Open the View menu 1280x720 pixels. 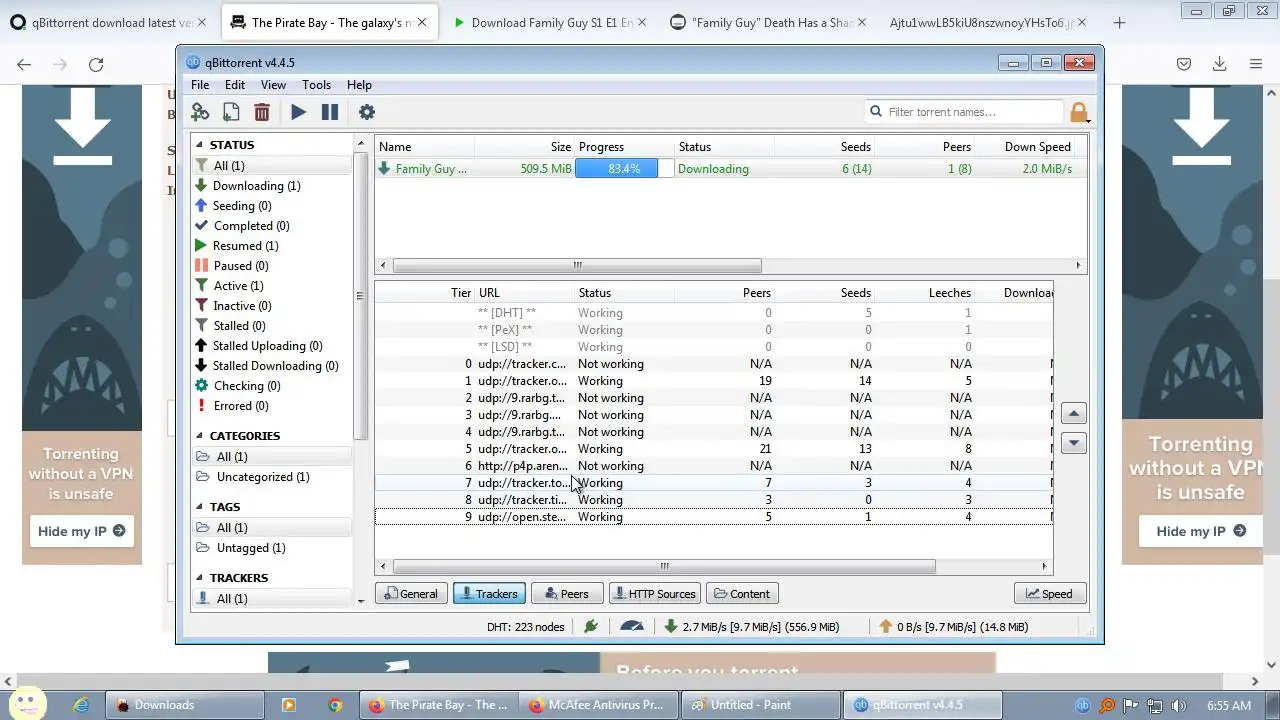(x=273, y=85)
